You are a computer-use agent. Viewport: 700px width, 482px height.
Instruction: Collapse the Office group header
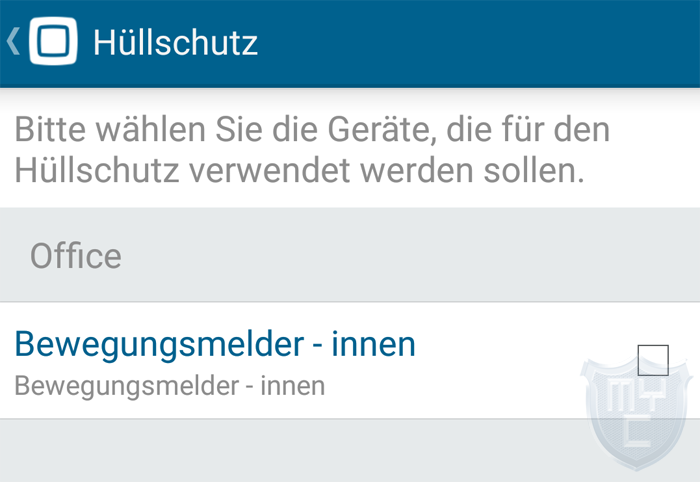point(350,255)
